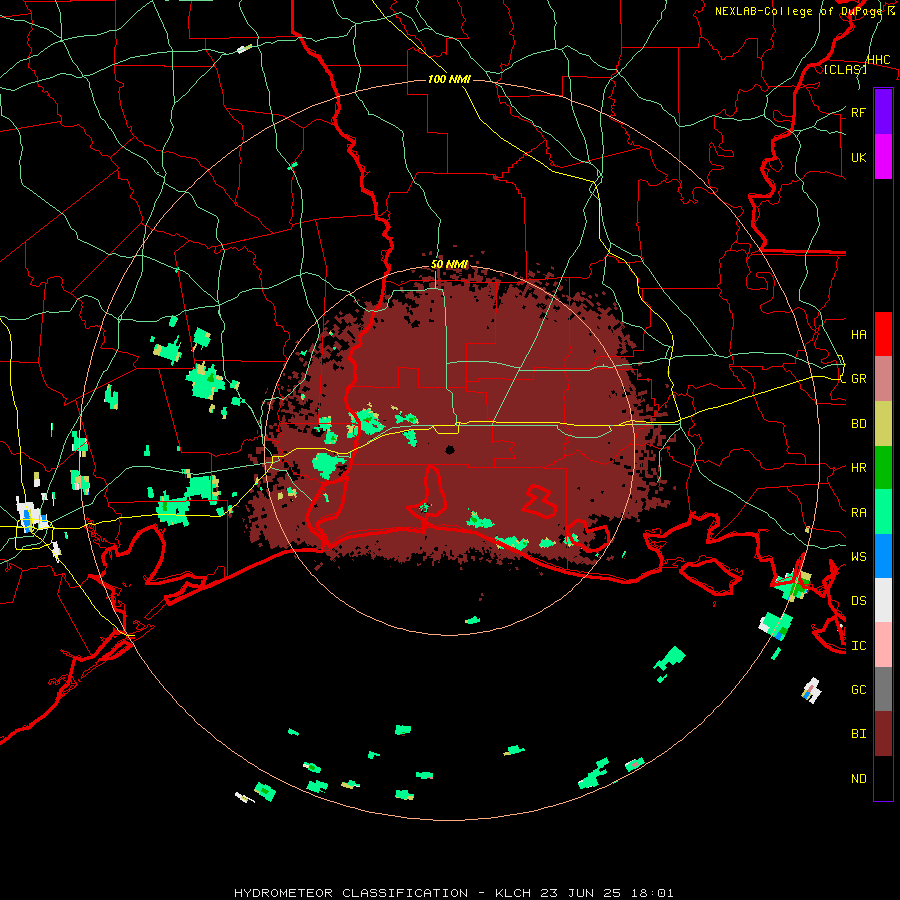Click the "GR" legend label text
The image size is (900, 900).
click(x=858, y=379)
